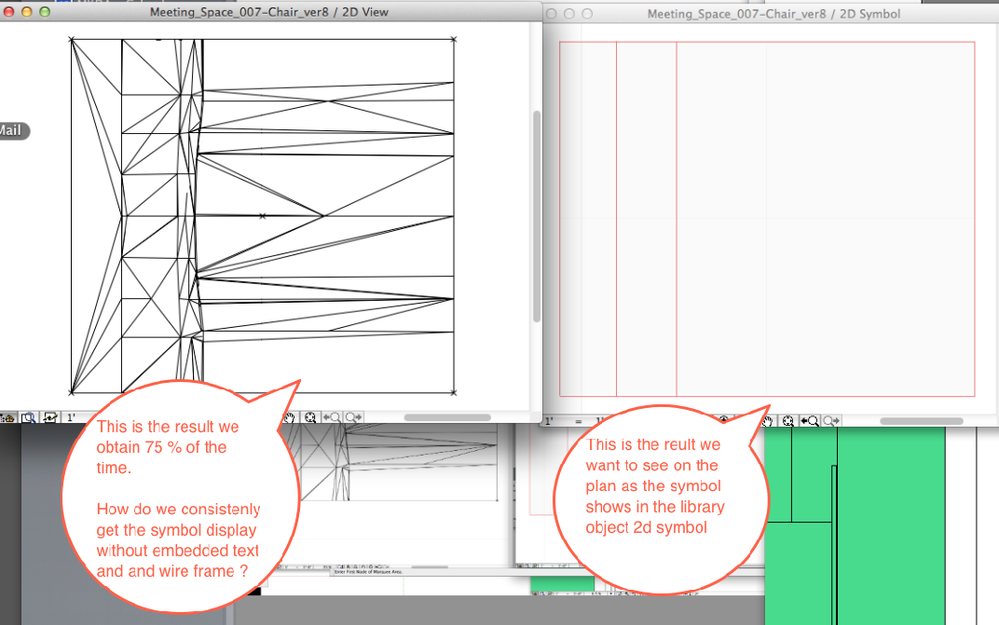Select the pan tool in the 2D Symbol window

(x=766, y=420)
